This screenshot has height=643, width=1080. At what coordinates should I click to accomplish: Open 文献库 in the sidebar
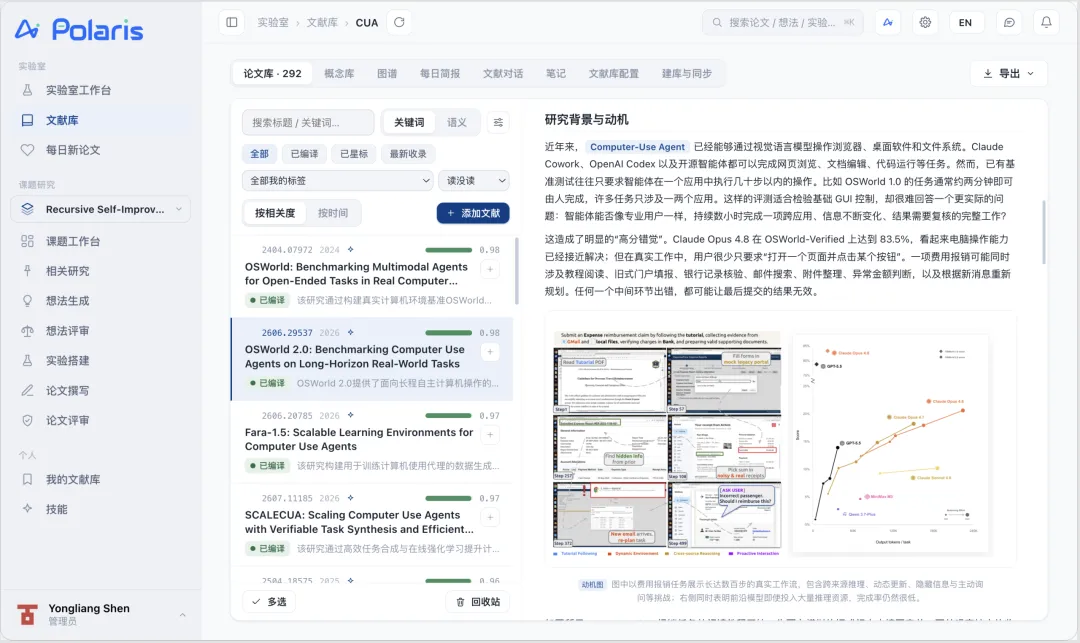pos(101,120)
